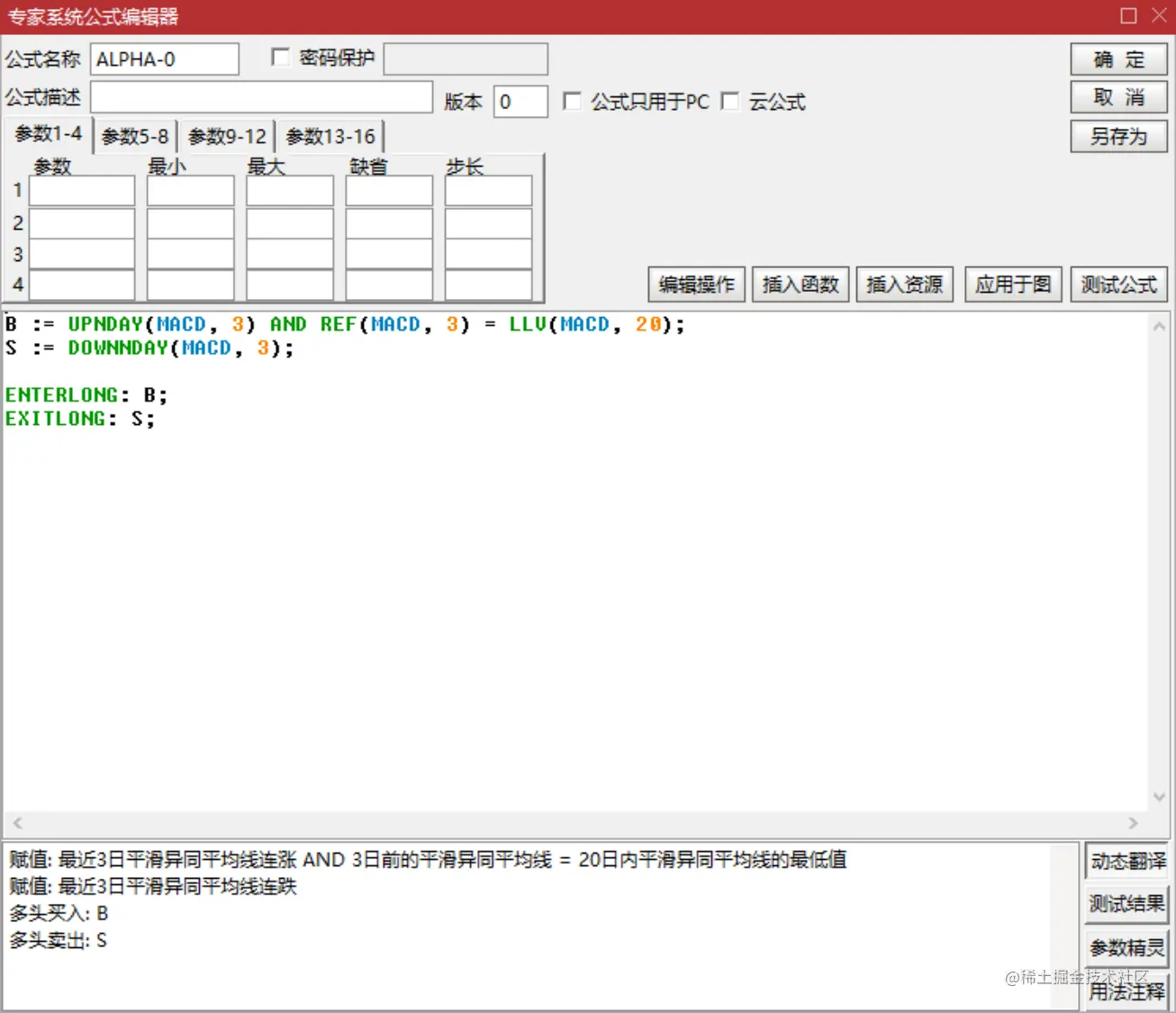Viewport: 1176px width, 1013px height.
Task: Click LLV function in the code
Action: click(x=528, y=324)
